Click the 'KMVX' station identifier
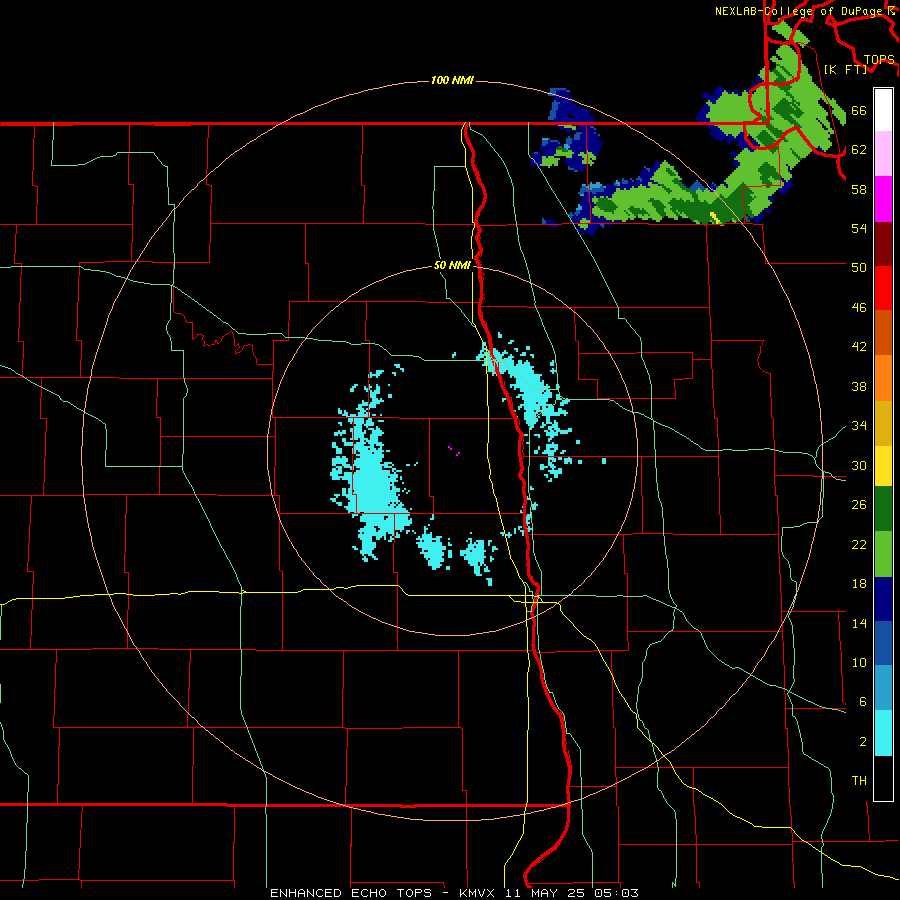 pyautogui.click(x=479, y=893)
